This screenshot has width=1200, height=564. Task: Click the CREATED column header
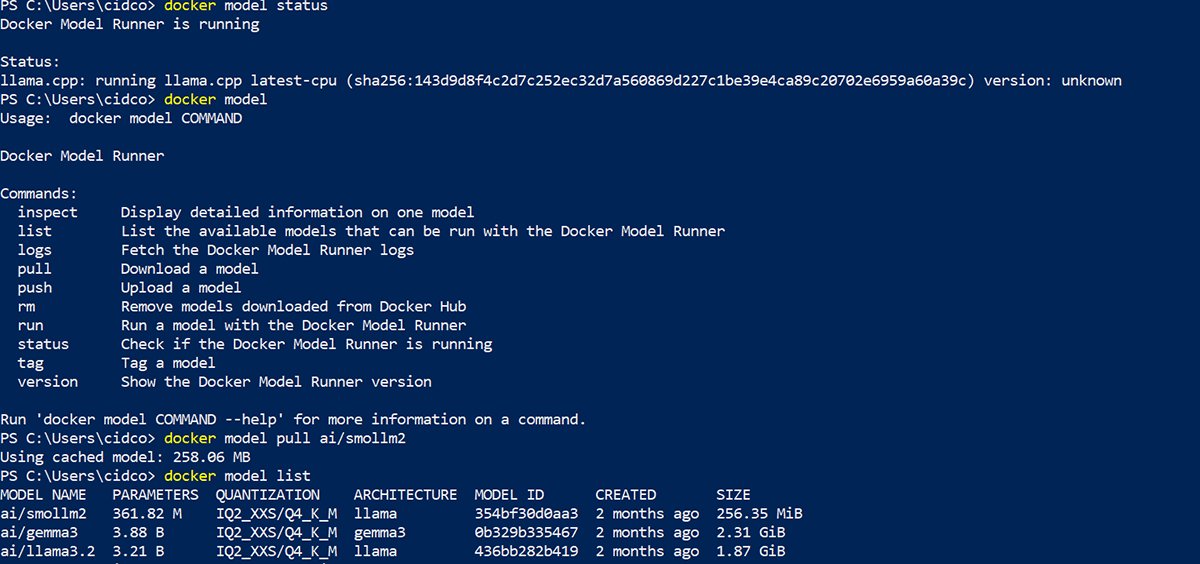point(625,494)
